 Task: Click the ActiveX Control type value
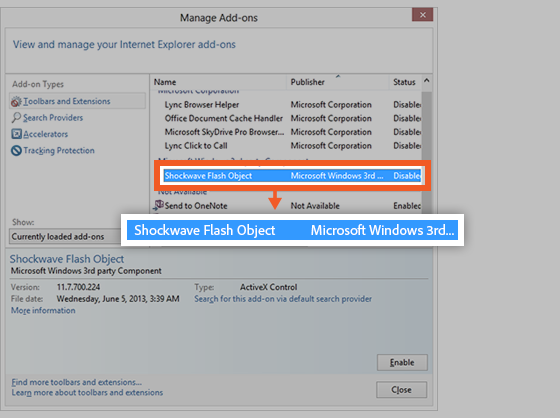point(269,287)
